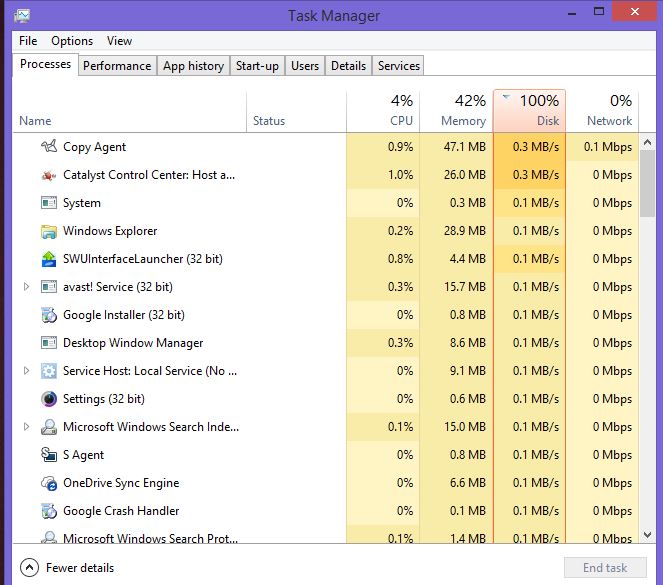Click the Settings (32 bit) camera icon

pyautogui.click(x=49, y=399)
